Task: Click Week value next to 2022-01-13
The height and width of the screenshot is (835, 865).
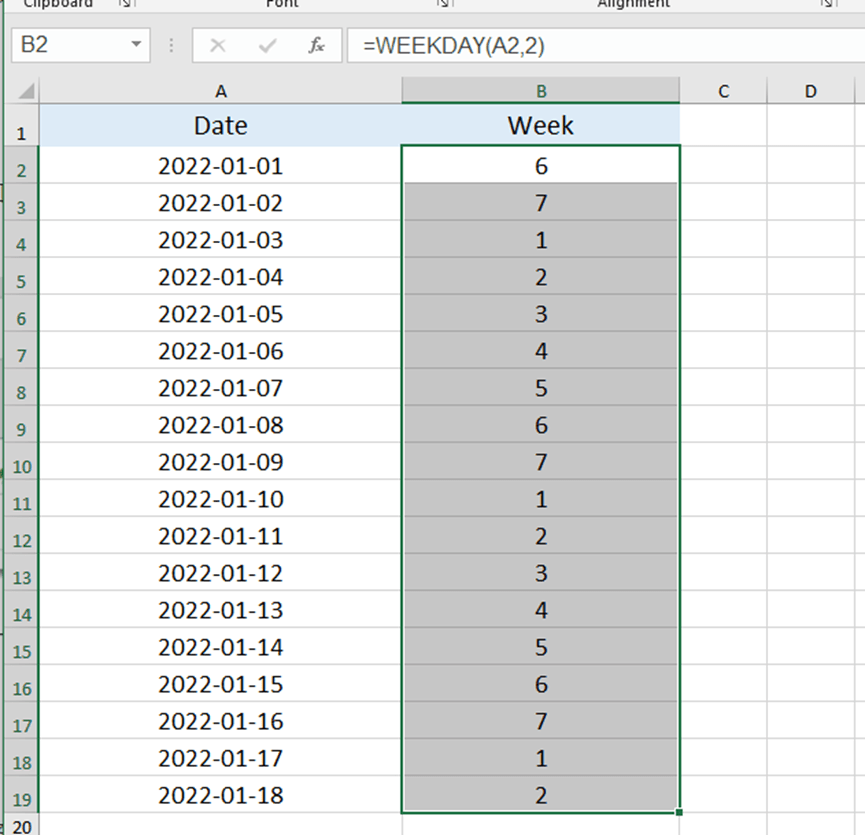Action: pos(541,609)
